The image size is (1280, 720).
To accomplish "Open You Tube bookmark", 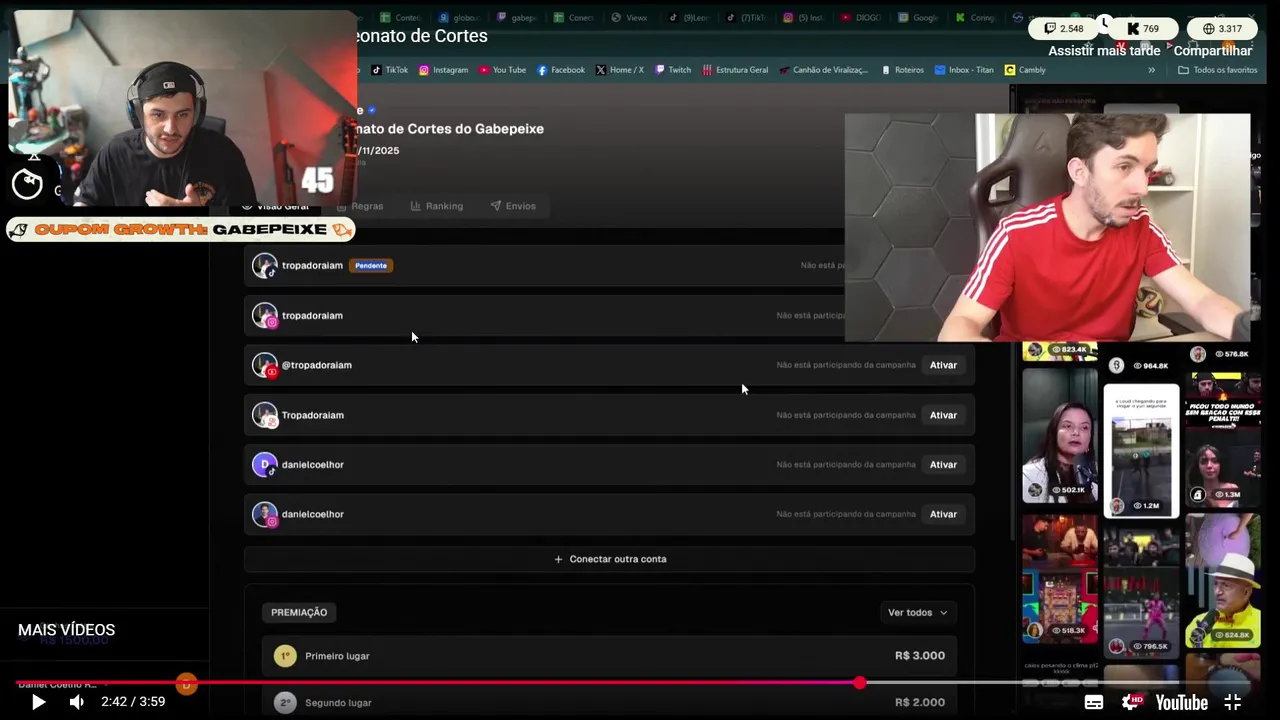I will tap(502, 70).
